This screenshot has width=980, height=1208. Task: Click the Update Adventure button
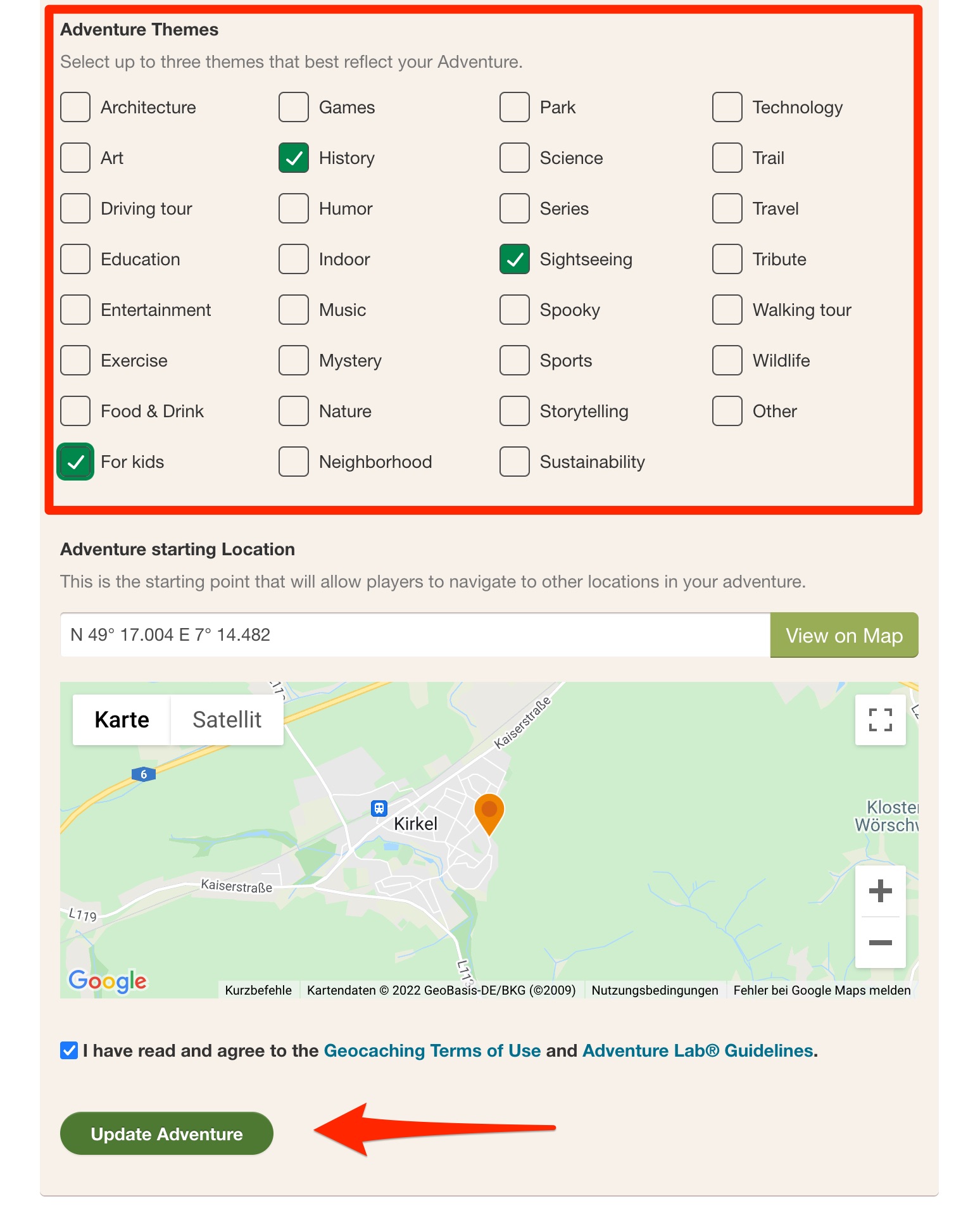pyautogui.click(x=166, y=1133)
